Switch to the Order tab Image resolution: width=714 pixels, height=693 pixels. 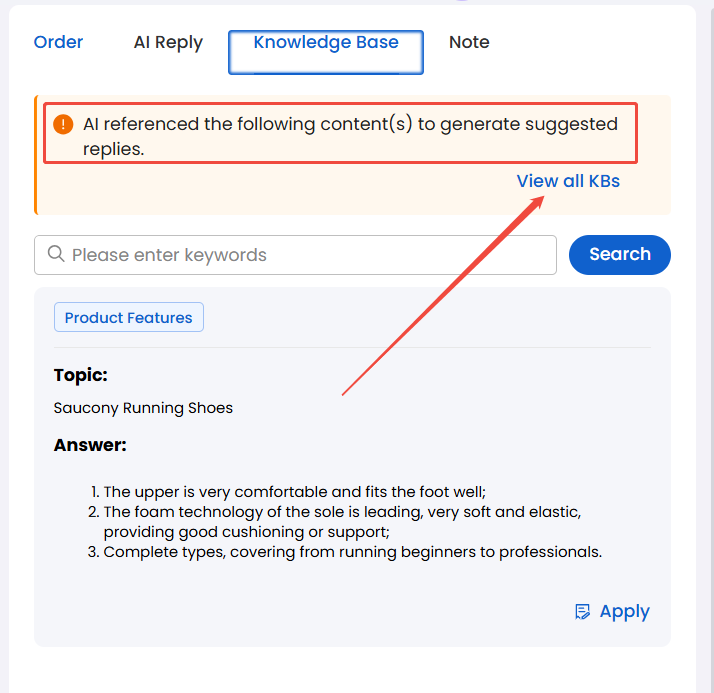click(x=58, y=42)
